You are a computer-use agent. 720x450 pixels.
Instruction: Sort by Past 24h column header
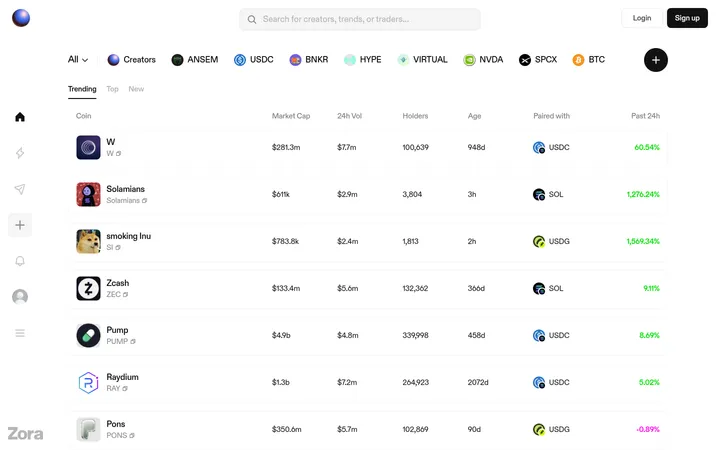click(645, 116)
